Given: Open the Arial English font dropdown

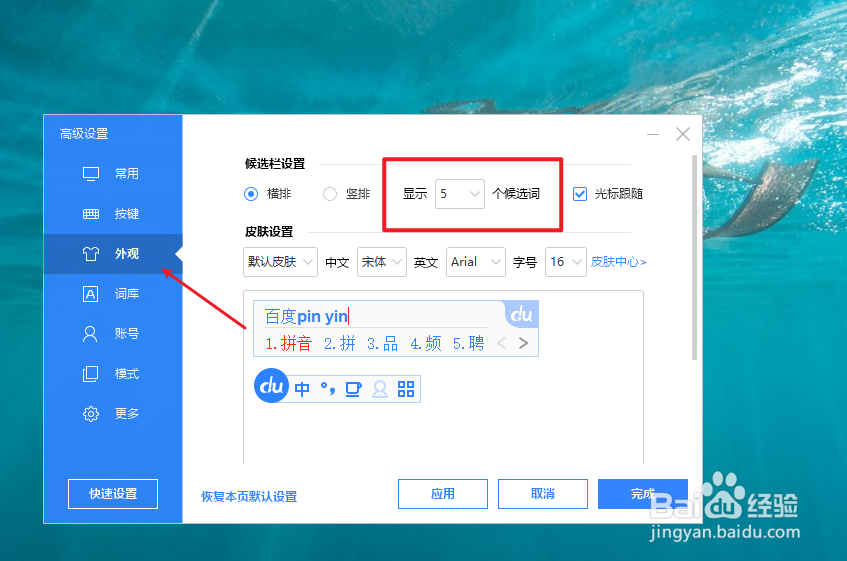Looking at the screenshot, I should [x=475, y=262].
